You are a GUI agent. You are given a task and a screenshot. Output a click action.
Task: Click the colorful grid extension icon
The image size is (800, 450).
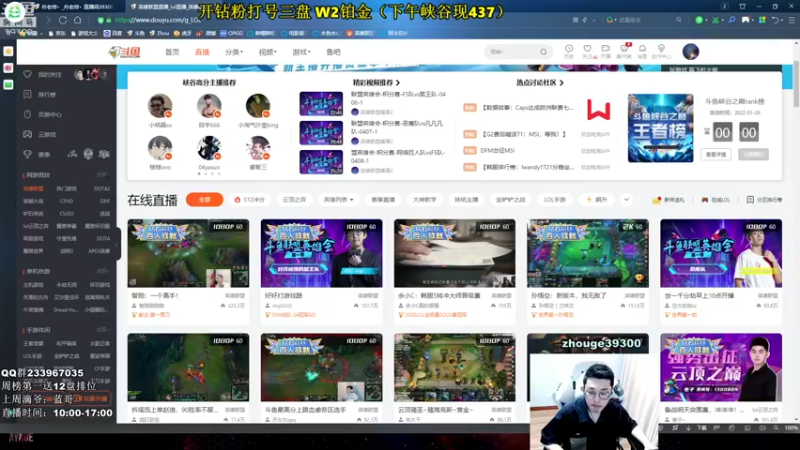point(762,20)
